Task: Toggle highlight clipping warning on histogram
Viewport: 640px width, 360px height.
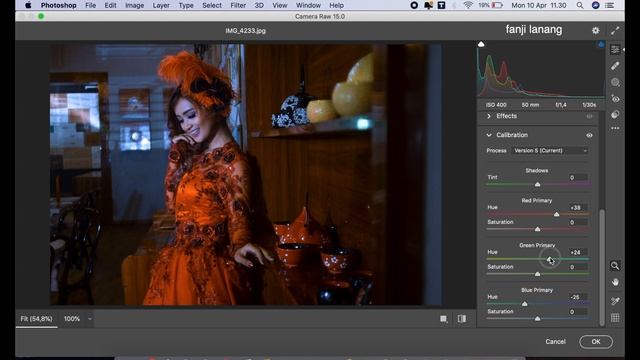Action: (x=601, y=44)
